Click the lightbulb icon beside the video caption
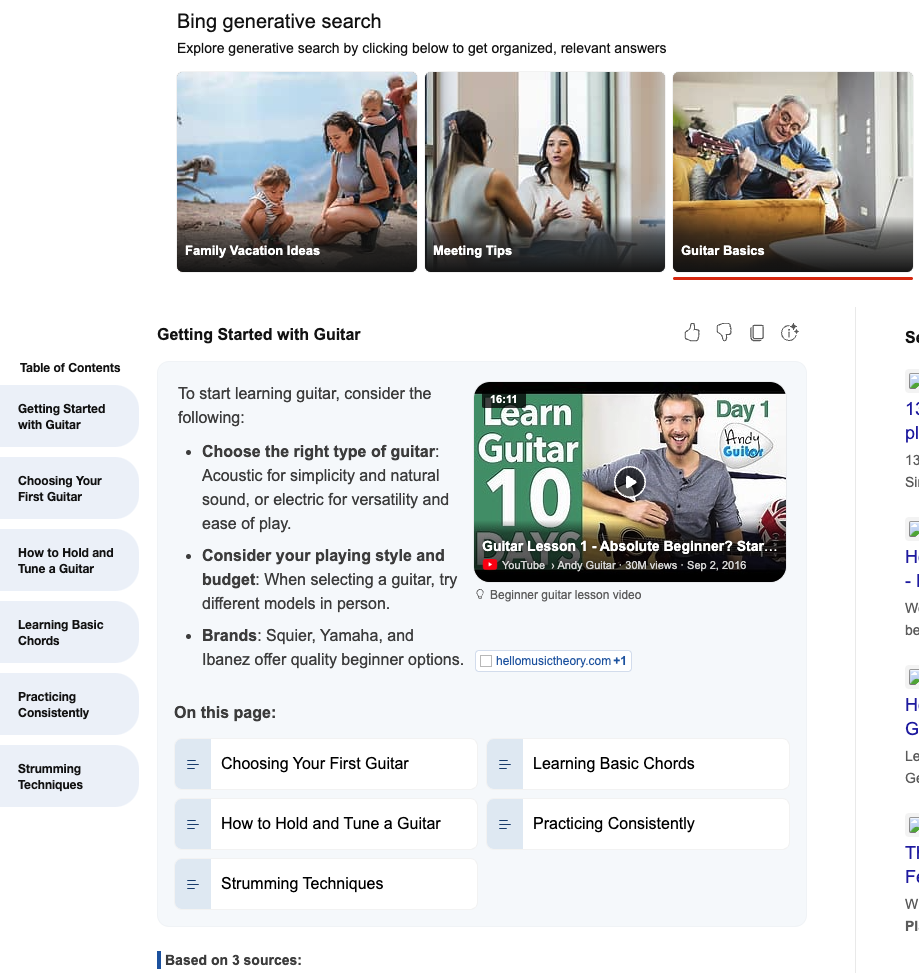This screenshot has width=919, height=973. point(481,595)
